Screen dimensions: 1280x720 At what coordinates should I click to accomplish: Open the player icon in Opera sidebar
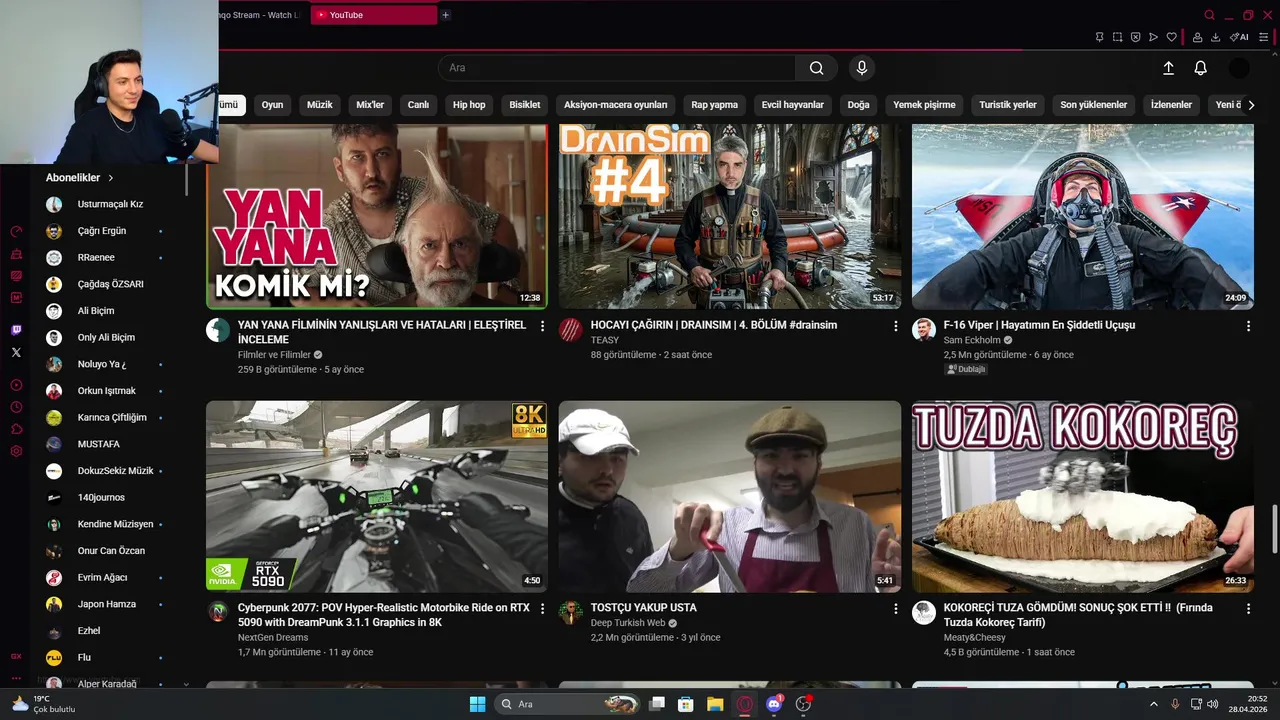tap(16, 385)
